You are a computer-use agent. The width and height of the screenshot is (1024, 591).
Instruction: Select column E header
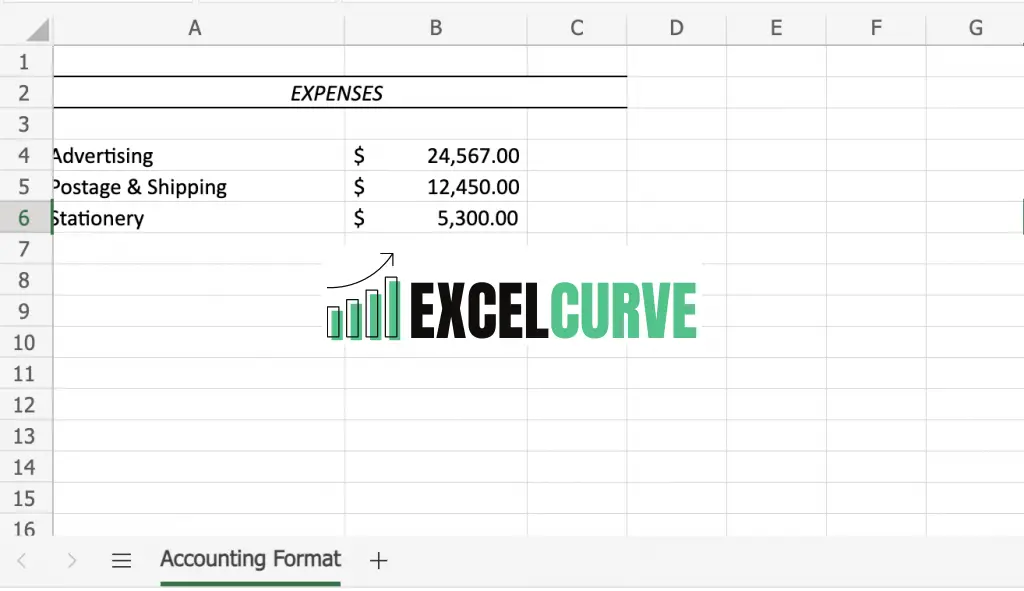(776, 28)
